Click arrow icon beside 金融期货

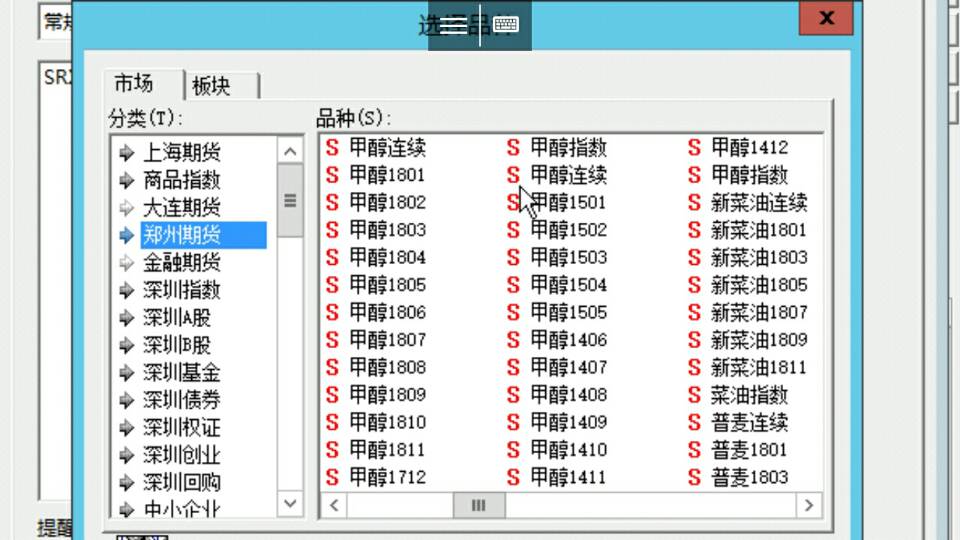point(126,263)
